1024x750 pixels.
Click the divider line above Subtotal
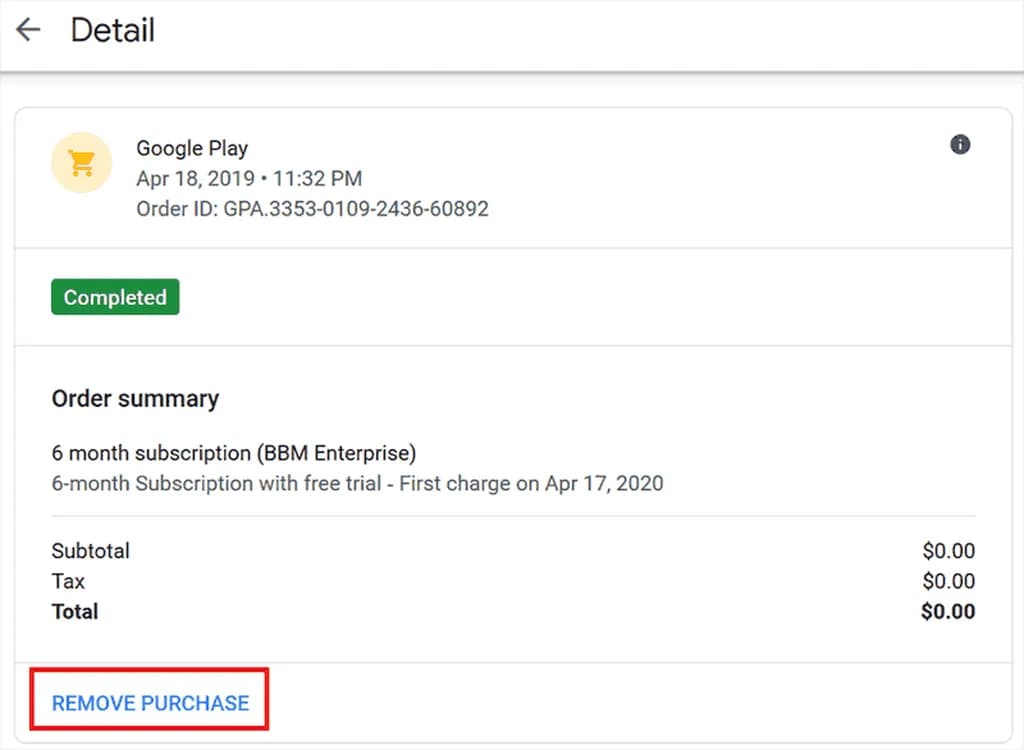click(x=512, y=517)
